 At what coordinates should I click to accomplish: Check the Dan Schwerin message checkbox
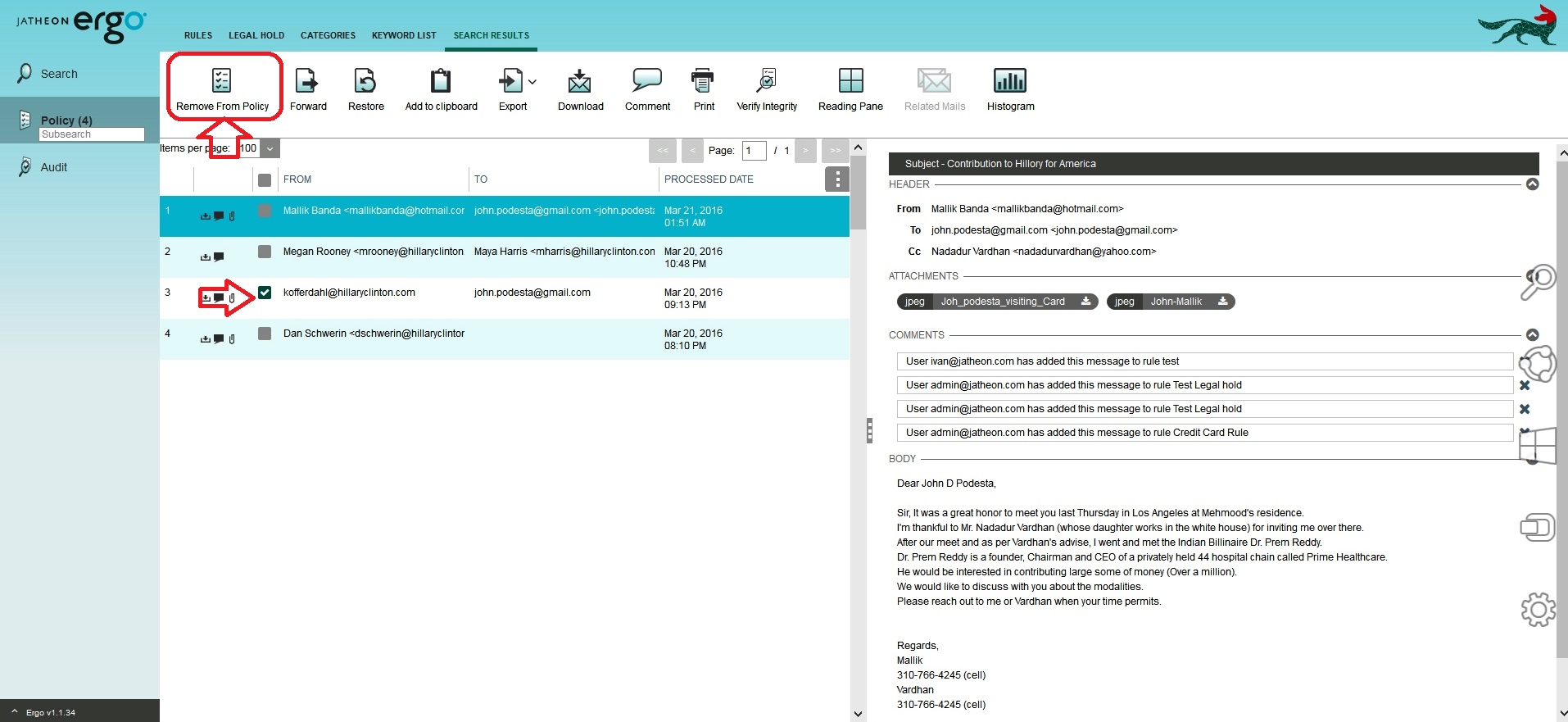pos(265,334)
